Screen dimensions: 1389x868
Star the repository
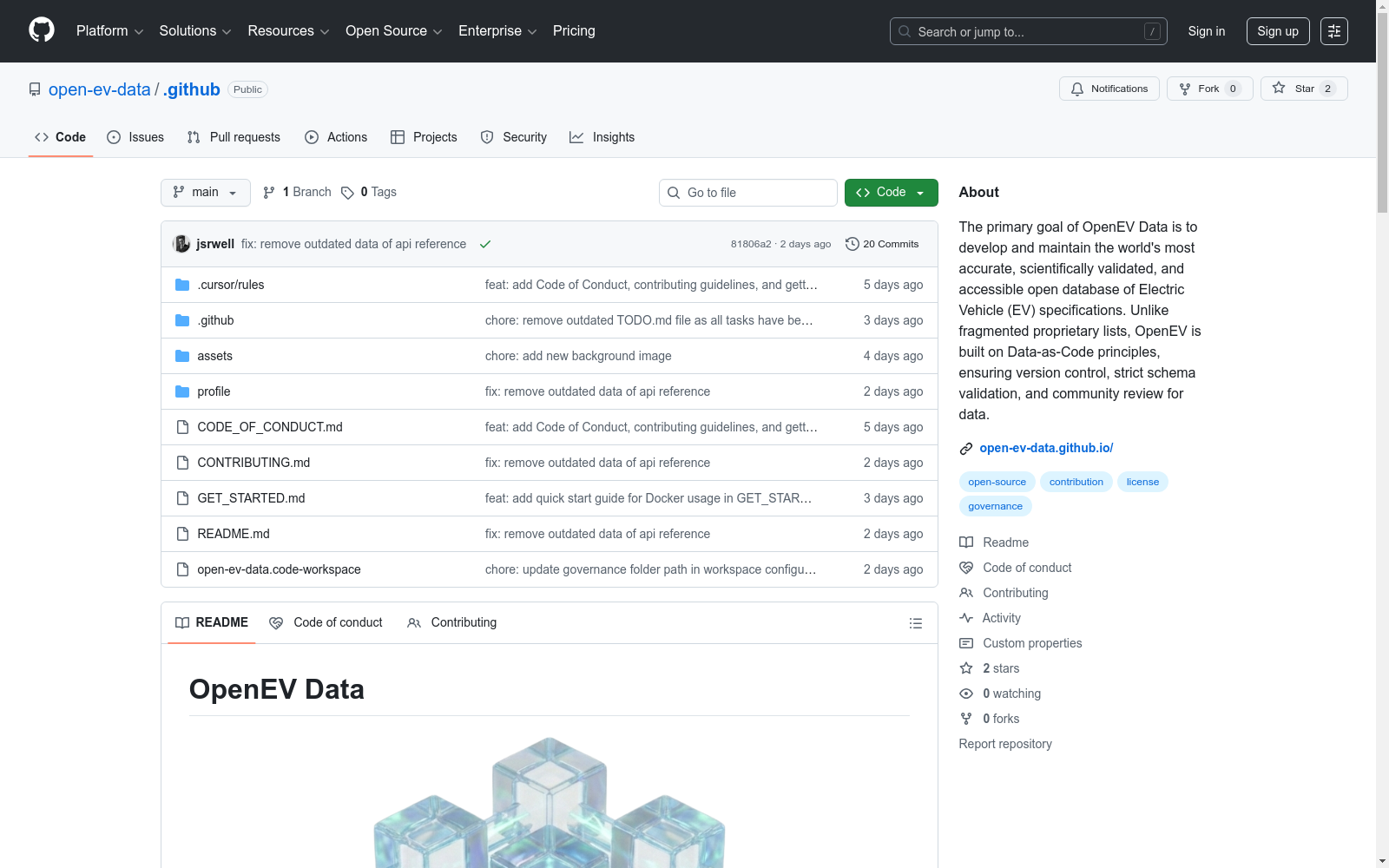pos(1304,89)
